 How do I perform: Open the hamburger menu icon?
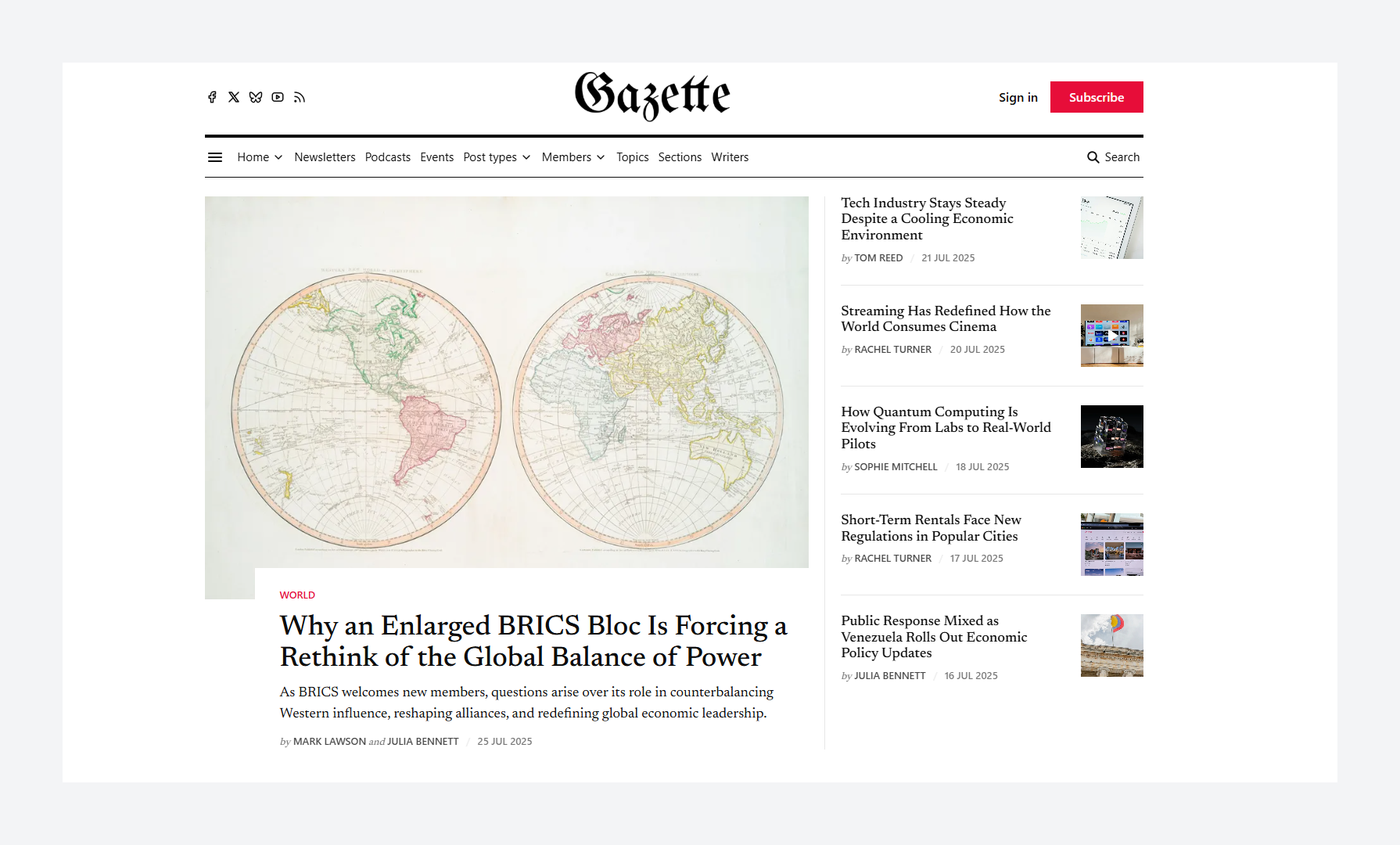[x=215, y=157]
